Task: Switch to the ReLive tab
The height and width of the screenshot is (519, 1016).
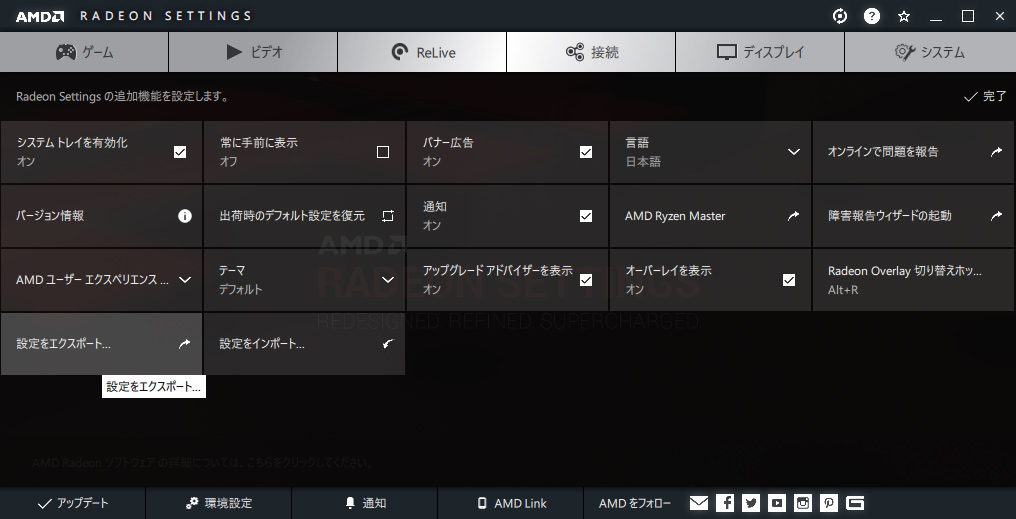Action: [x=422, y=52]
